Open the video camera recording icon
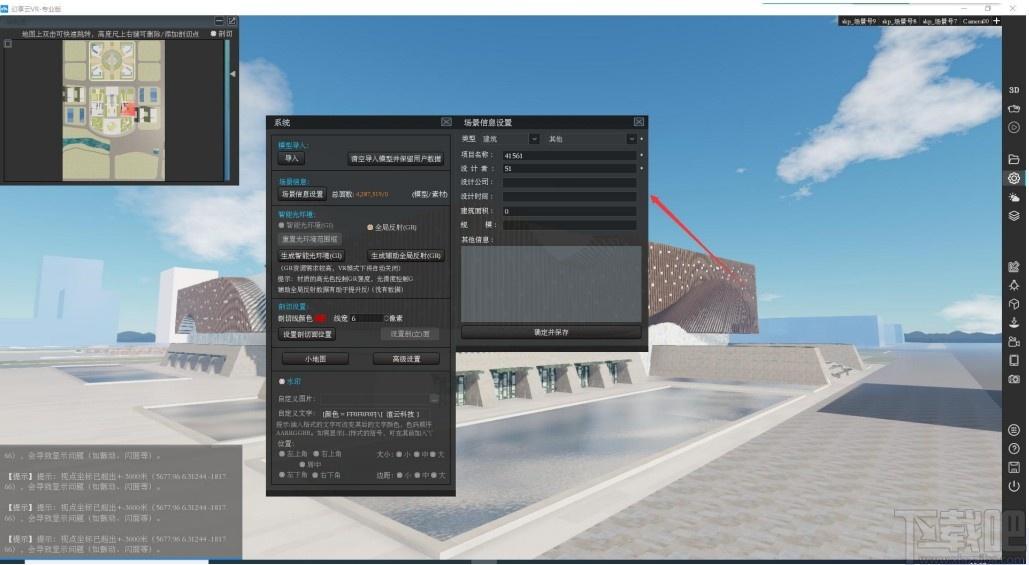The height and width of the screenshot is (565, 1029). (x=1014, y=341)
